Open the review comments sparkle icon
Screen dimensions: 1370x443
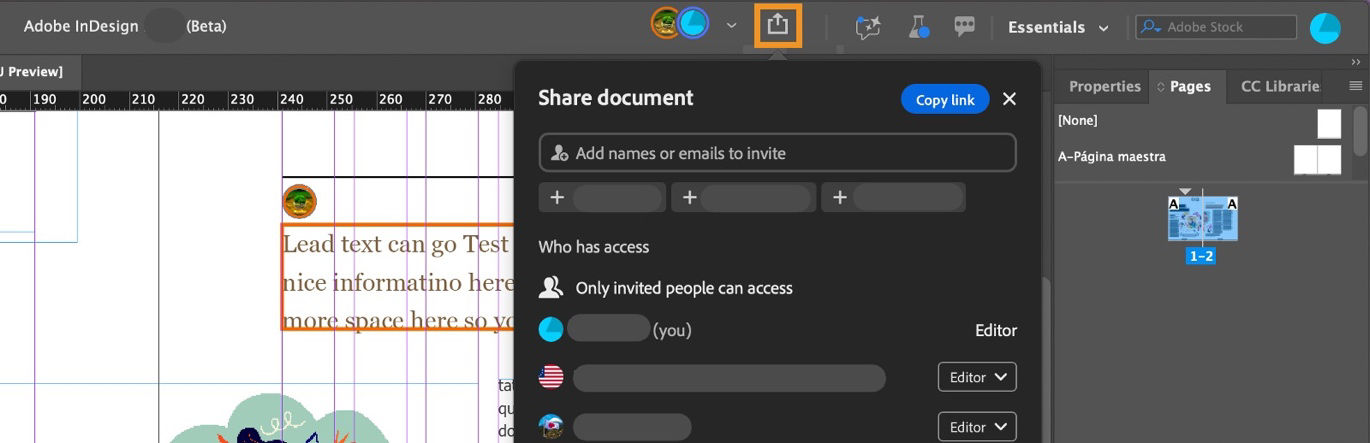tap(867, 27)
